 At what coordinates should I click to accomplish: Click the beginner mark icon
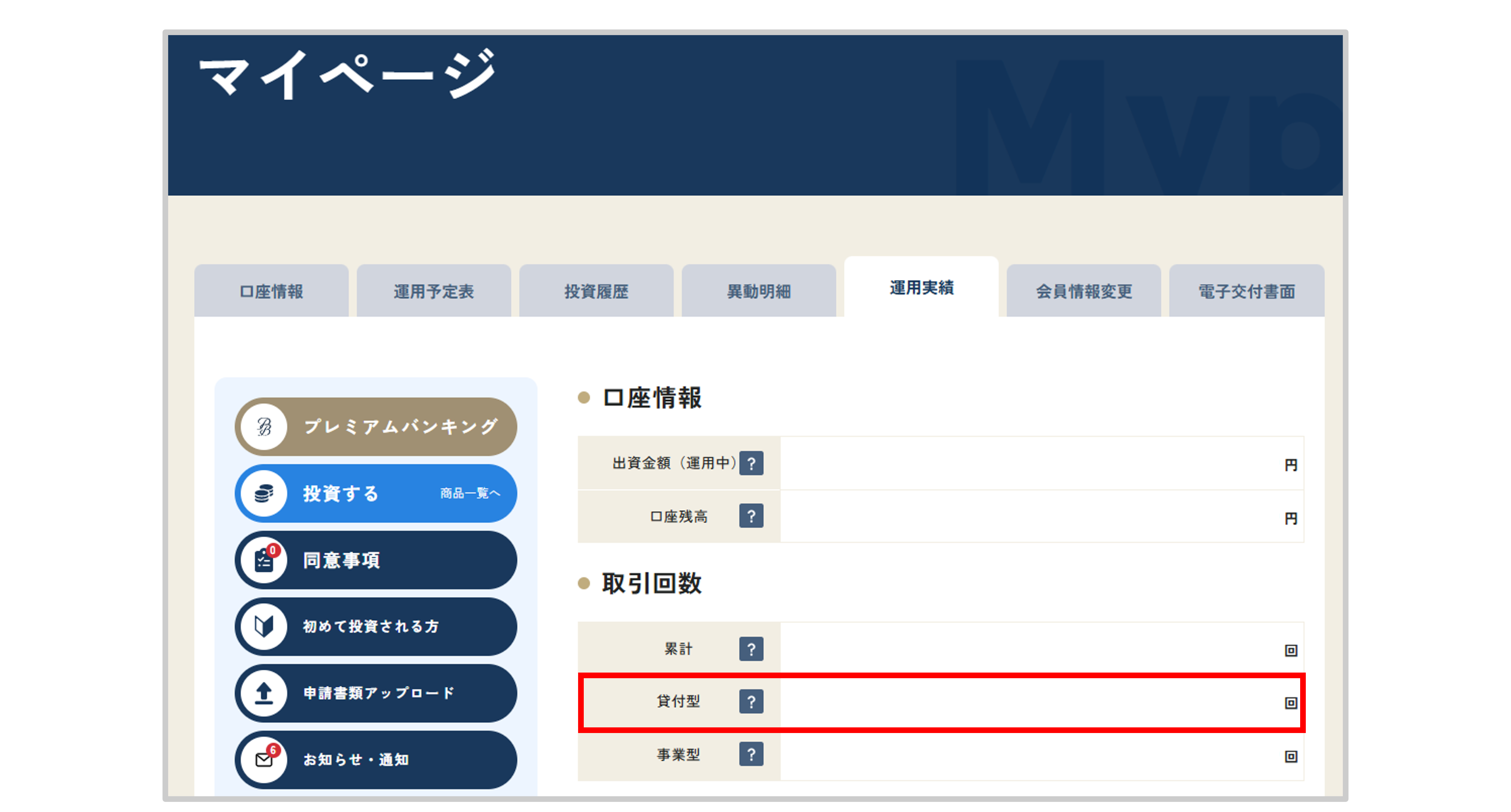264,627
